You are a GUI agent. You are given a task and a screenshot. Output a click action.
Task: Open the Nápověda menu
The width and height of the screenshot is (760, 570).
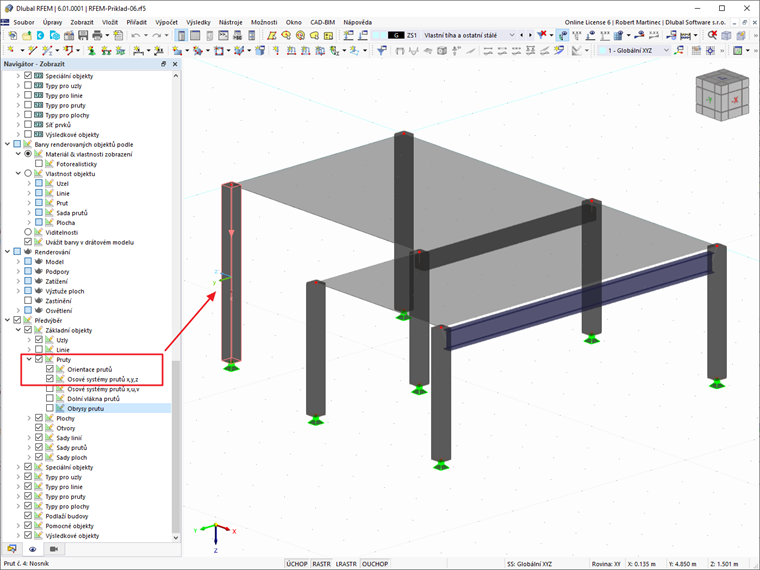(358, 22)
